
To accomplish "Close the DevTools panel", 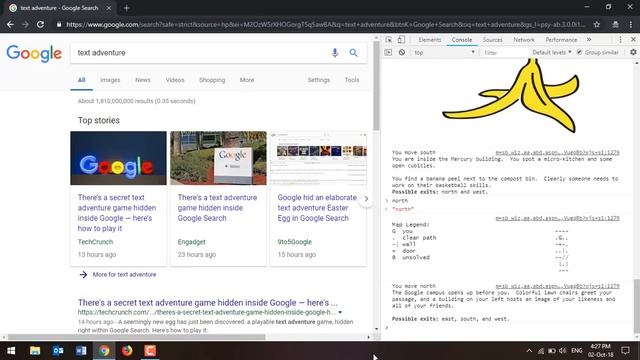I will [633, 40].
